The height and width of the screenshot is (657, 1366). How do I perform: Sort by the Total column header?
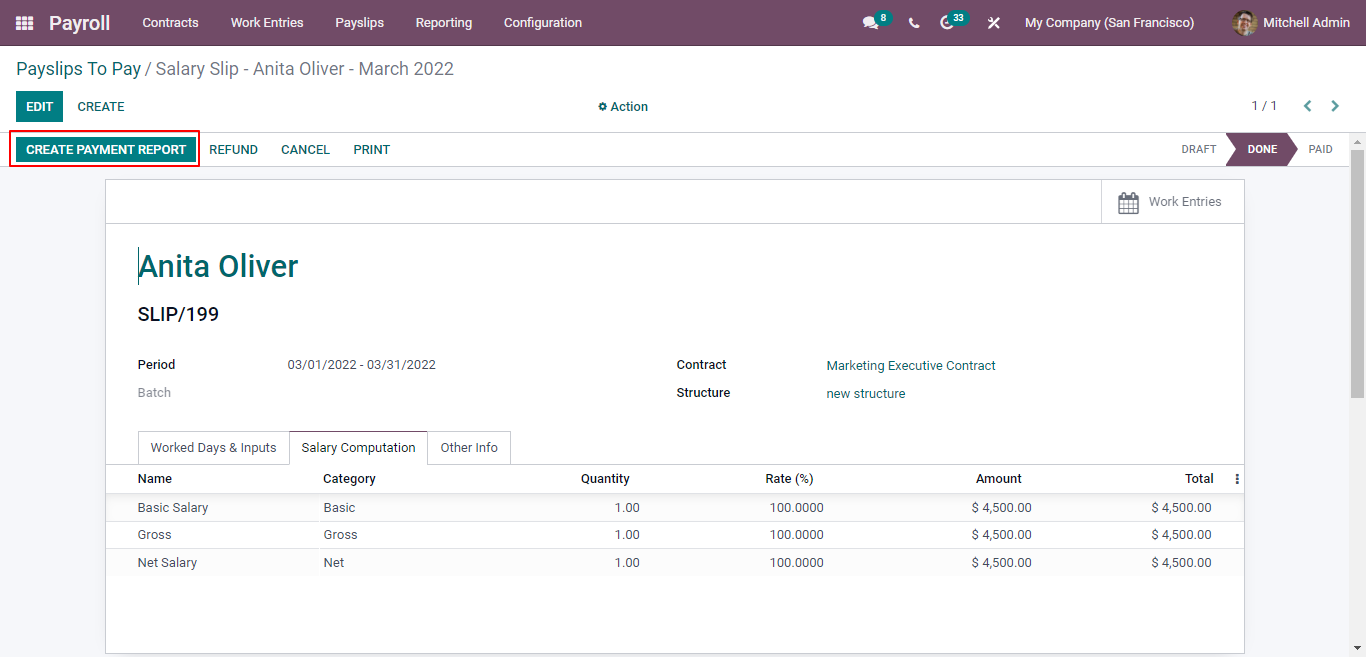tap(1199, 479)
